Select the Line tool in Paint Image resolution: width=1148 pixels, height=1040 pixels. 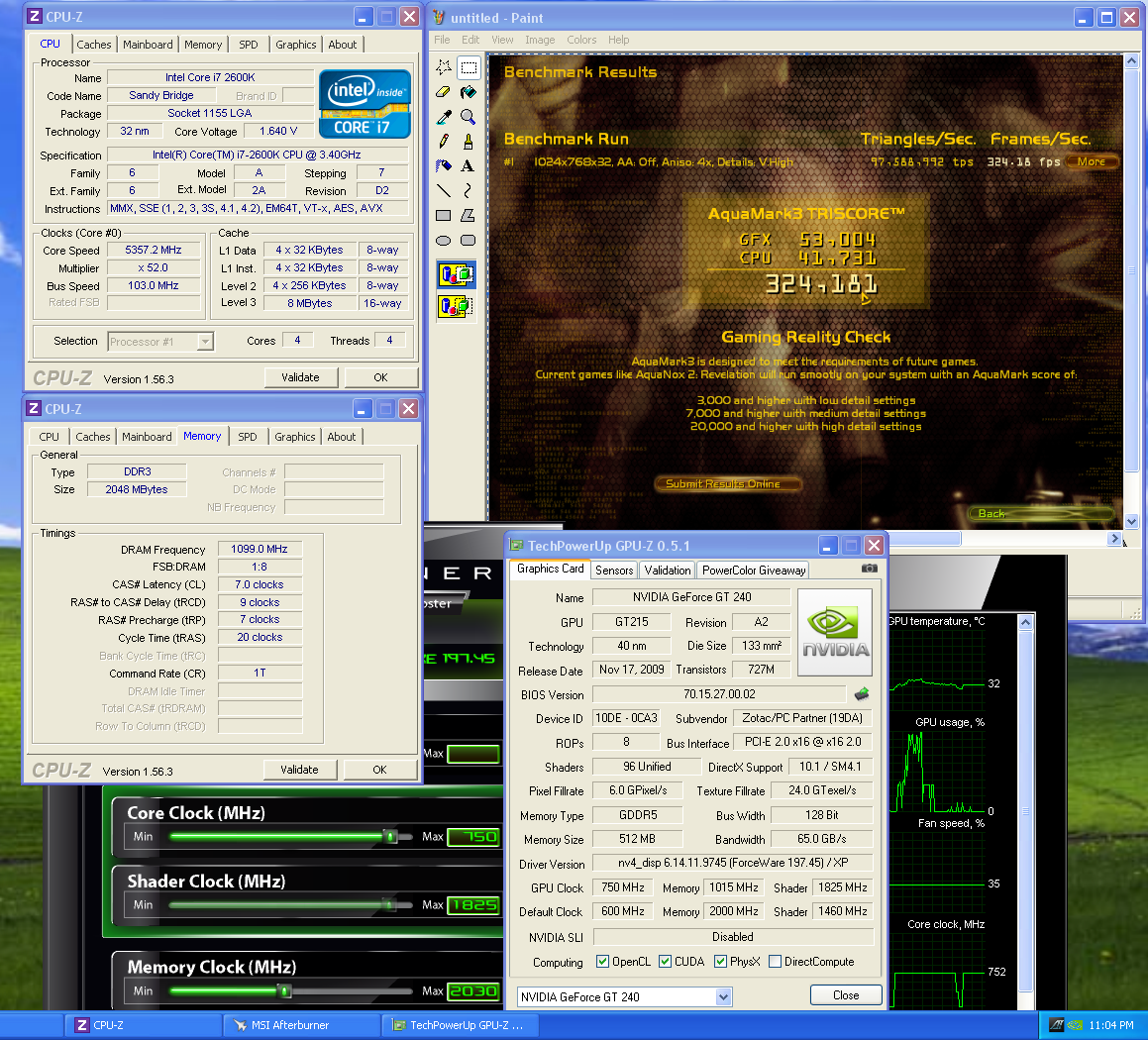[444, 191]
